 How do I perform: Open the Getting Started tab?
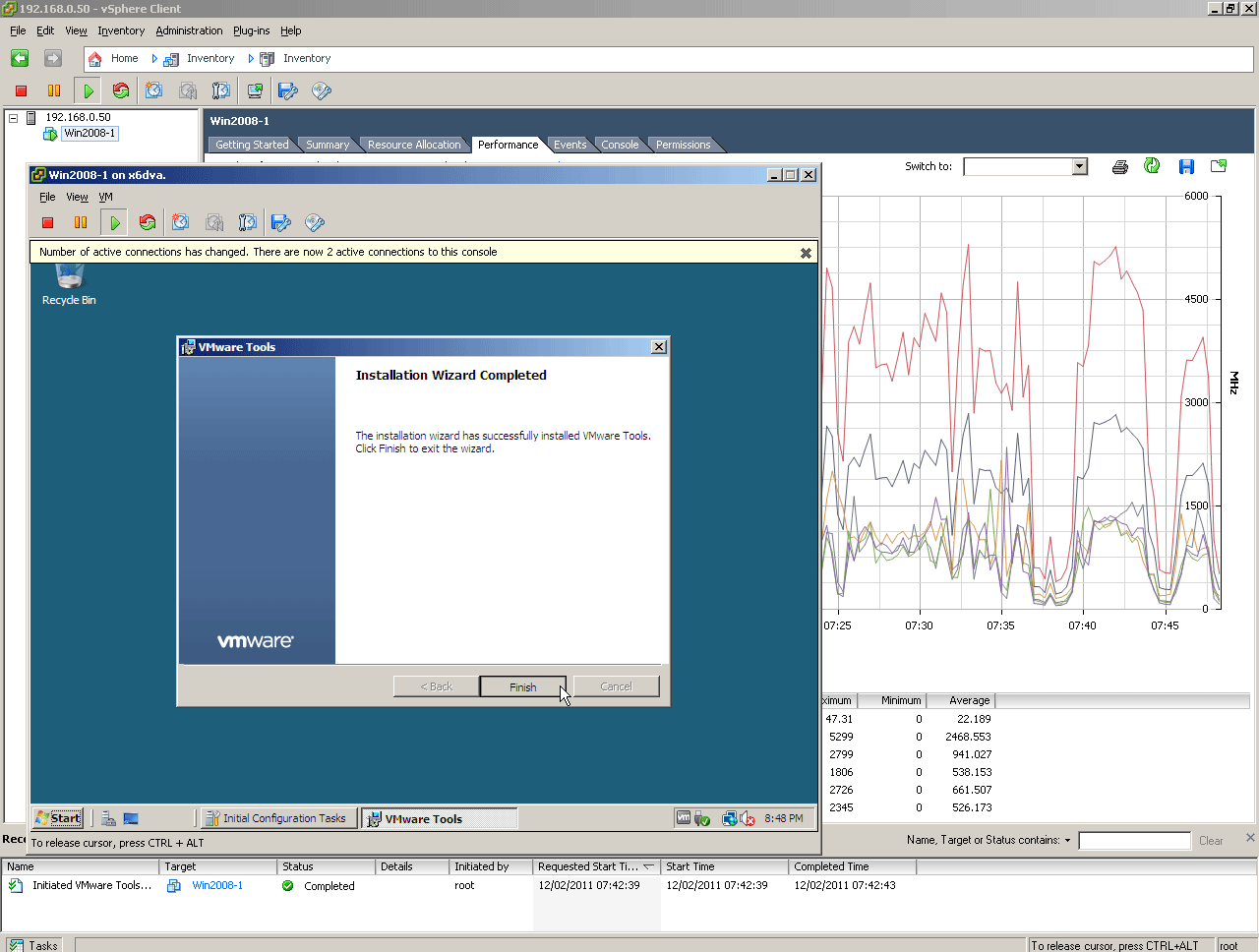coord(252,145)
